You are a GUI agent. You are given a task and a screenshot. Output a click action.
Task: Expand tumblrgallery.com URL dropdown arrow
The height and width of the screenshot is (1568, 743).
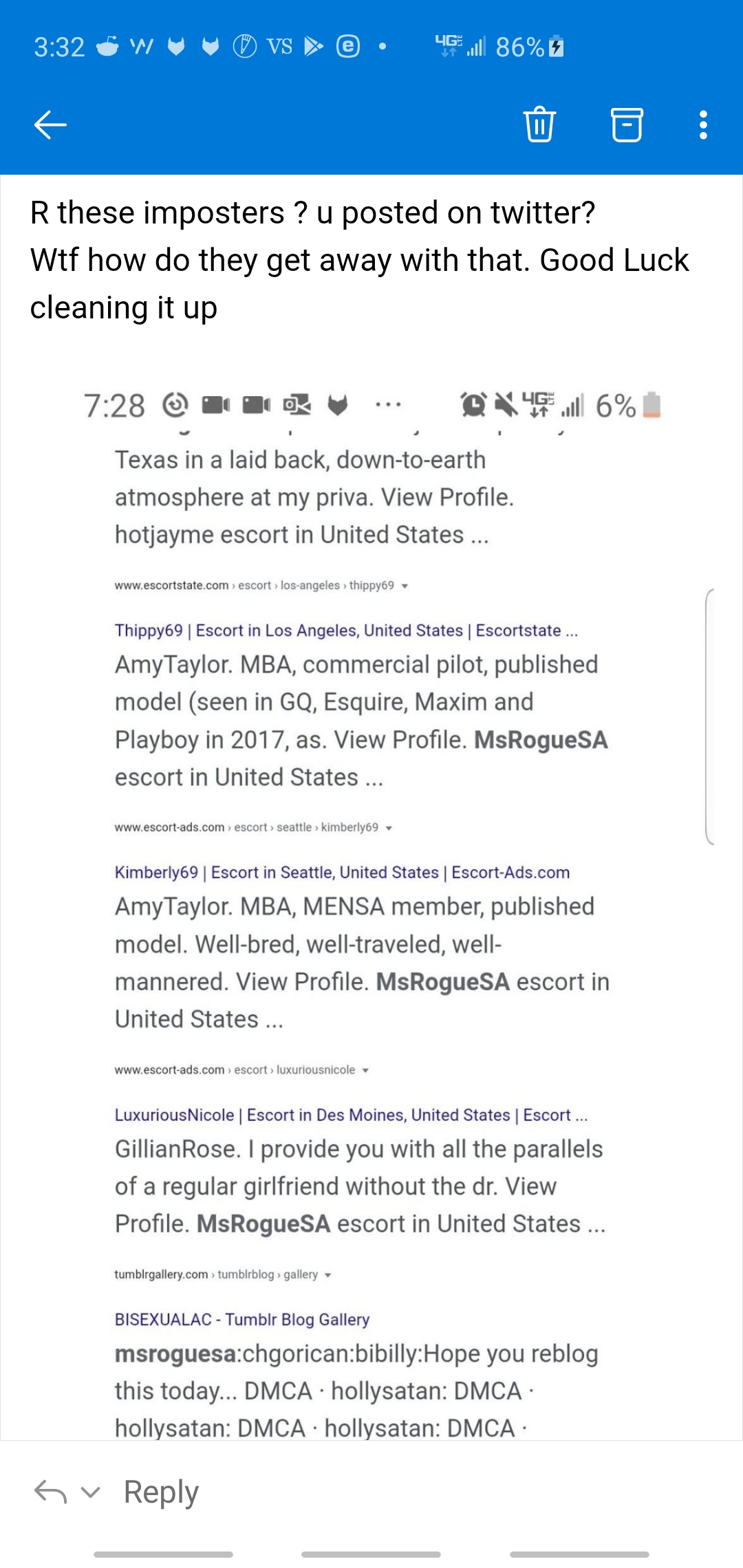click(x=328, y=1275)
